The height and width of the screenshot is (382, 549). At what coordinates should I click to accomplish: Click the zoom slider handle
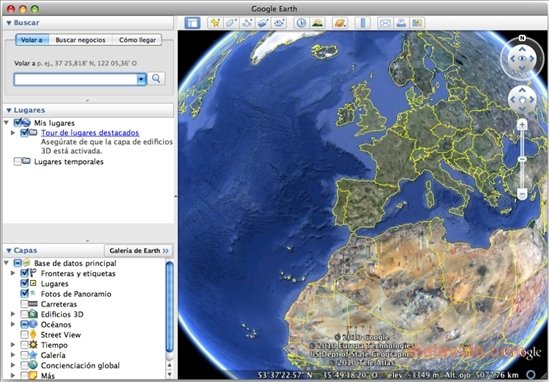coord(522,159)
